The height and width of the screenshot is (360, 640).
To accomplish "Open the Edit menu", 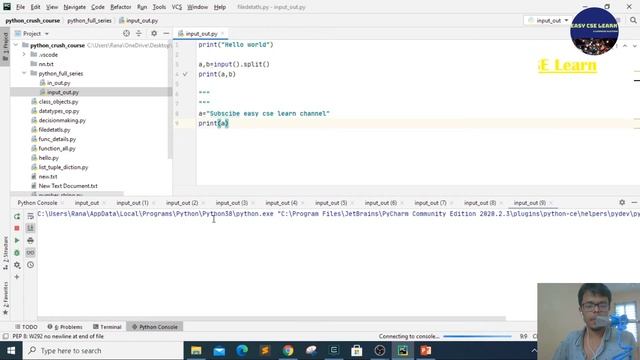I will click(36, 7).
